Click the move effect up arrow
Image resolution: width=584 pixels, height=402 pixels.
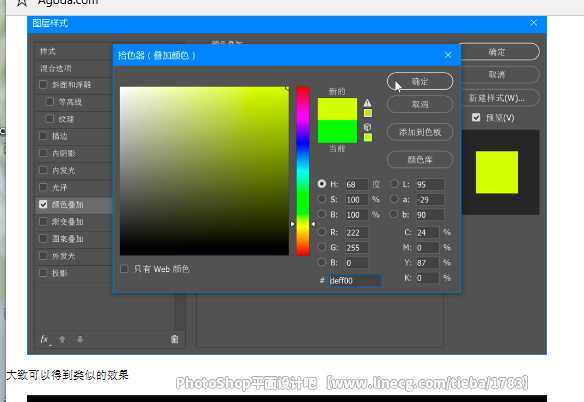[x=62, y=339]
